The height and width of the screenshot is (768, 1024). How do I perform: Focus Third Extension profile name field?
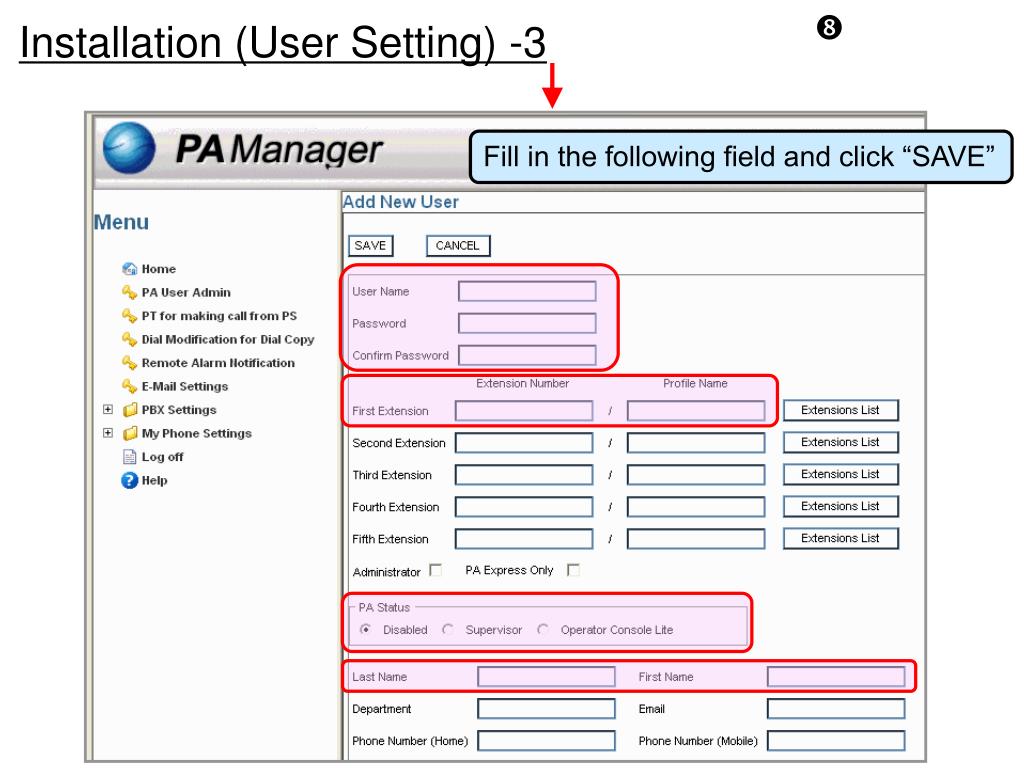pyautogui.click(x=696, y=475)
